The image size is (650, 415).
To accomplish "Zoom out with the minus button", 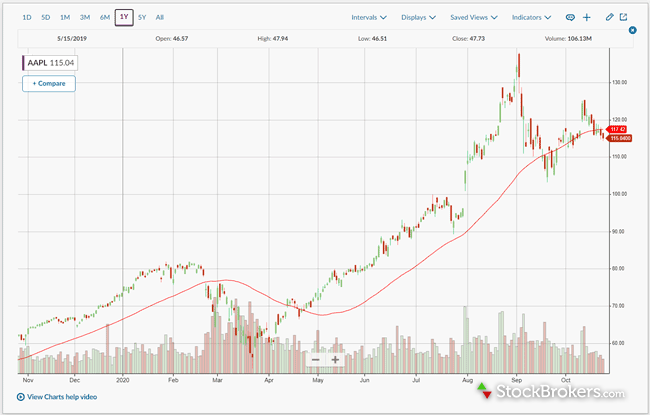I will click(316, 360).
